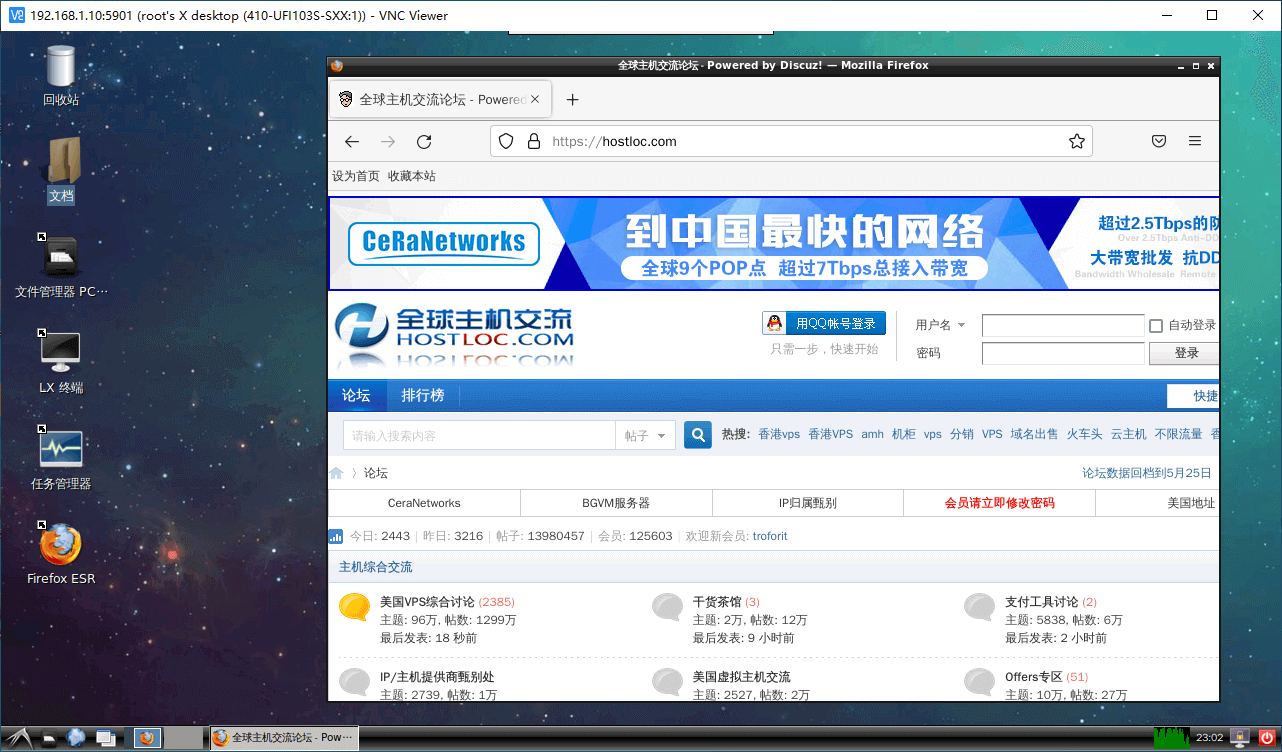Open the 快捷 quick navigation button

[x=1193, y=396]
